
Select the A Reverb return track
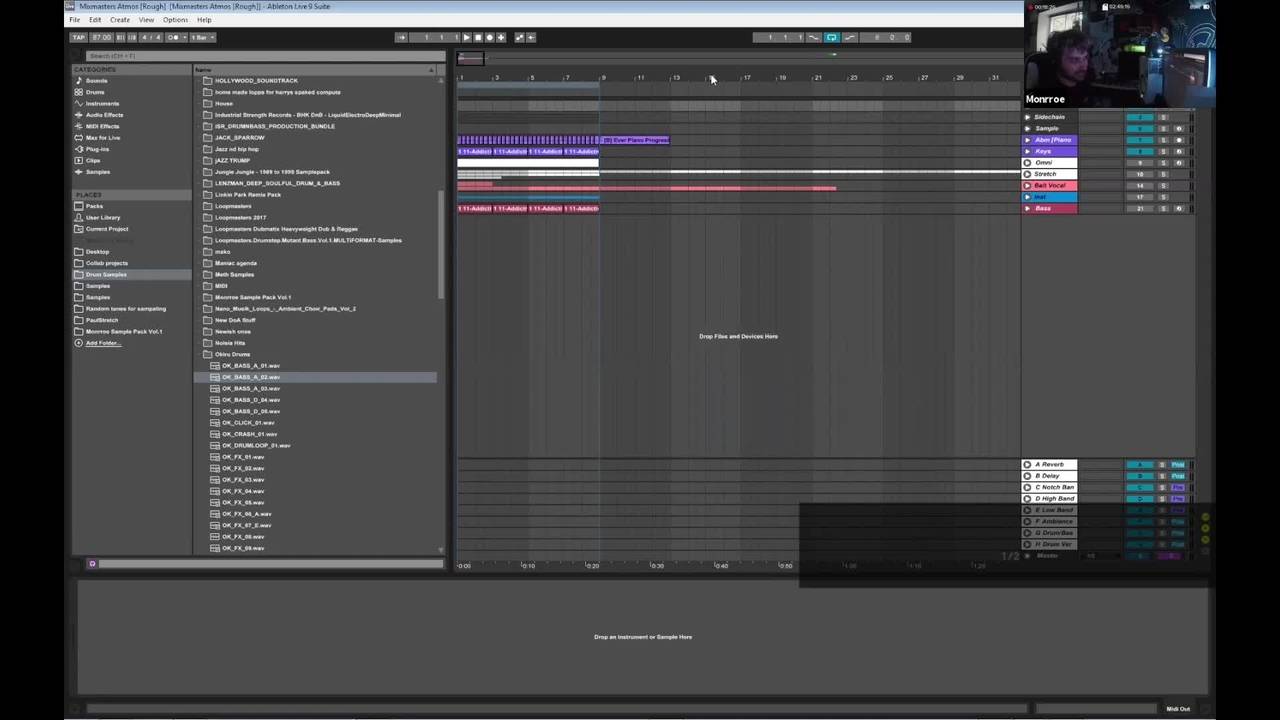point(1050,465)
